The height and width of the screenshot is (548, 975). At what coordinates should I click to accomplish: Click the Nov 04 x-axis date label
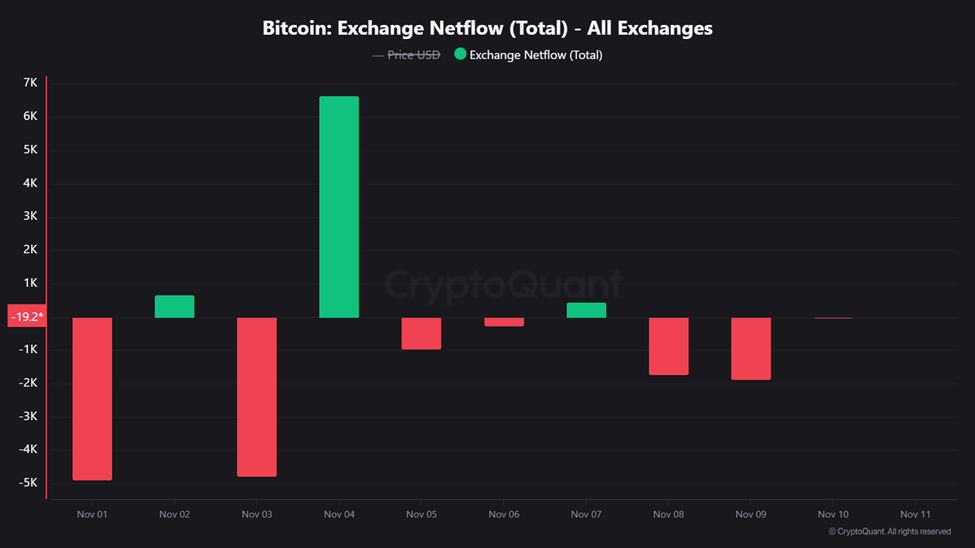[x=339, y=514]
